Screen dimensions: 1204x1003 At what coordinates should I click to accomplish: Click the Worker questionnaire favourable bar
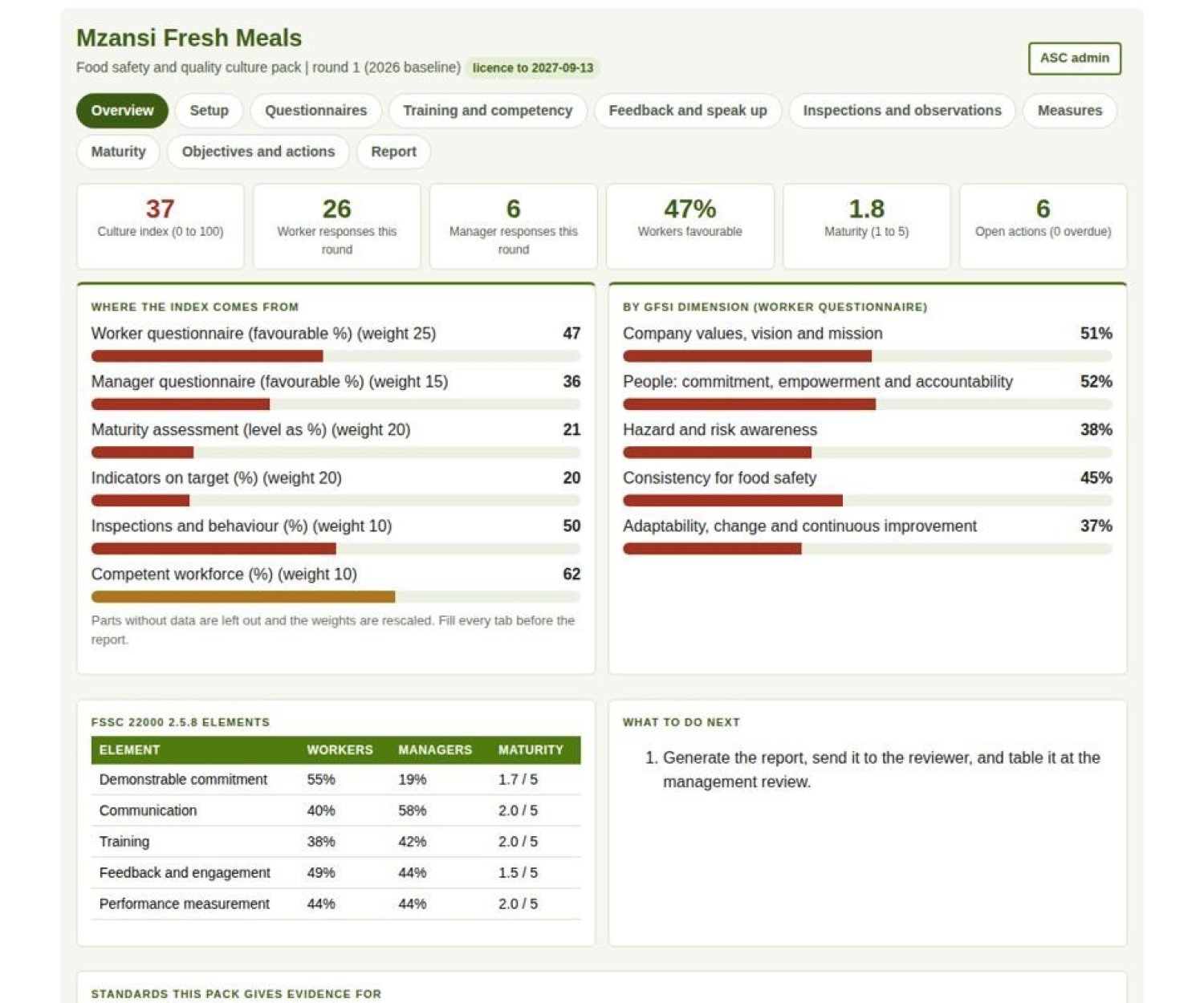point(336,356)
